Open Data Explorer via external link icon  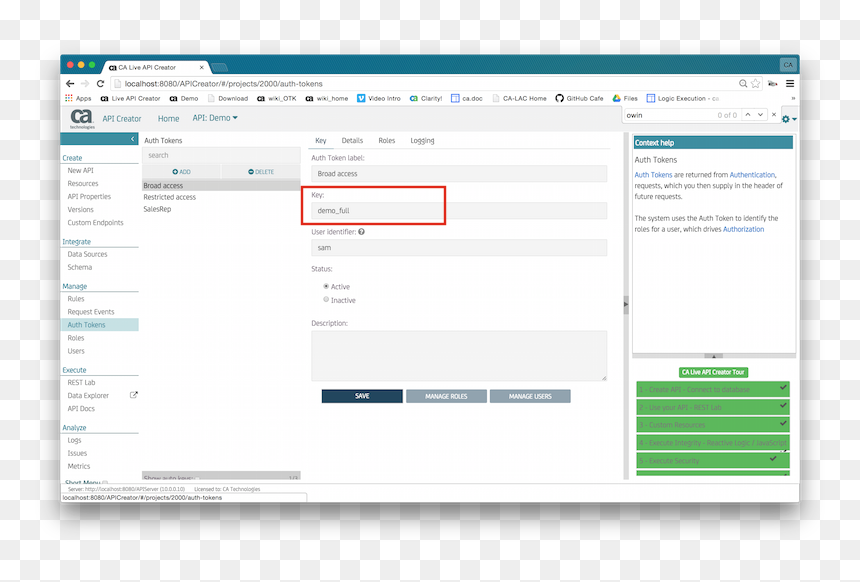tap(133, 395)
